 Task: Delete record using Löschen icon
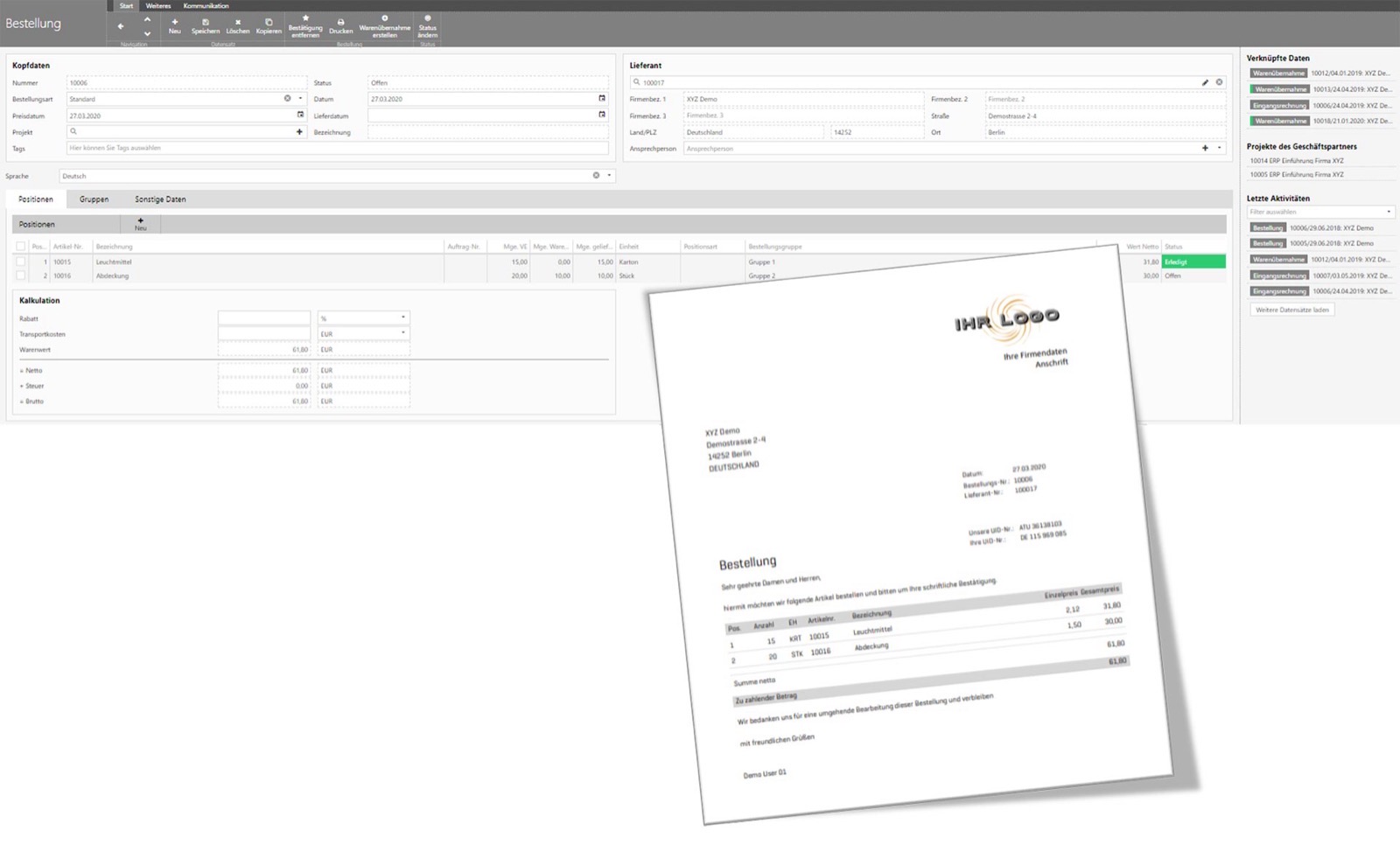pos(237,26)
